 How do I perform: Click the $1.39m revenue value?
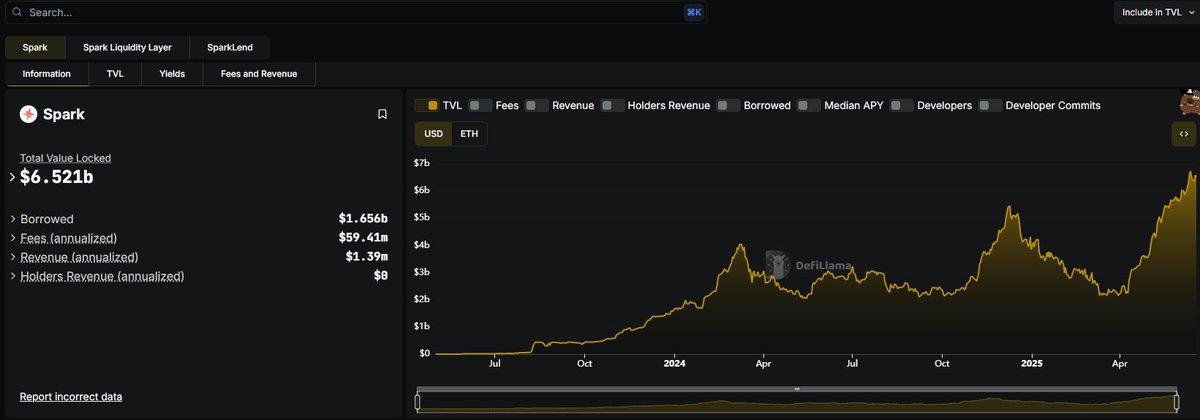click(367, 257)
